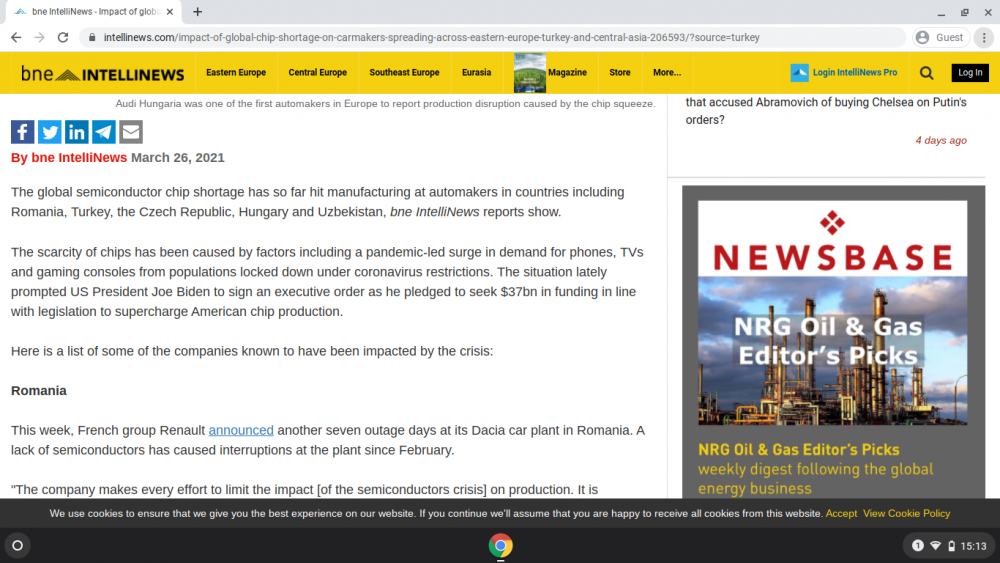Open Southeast Europe menu
This screenshot has height=563, width=1000.
click(404, 73)
